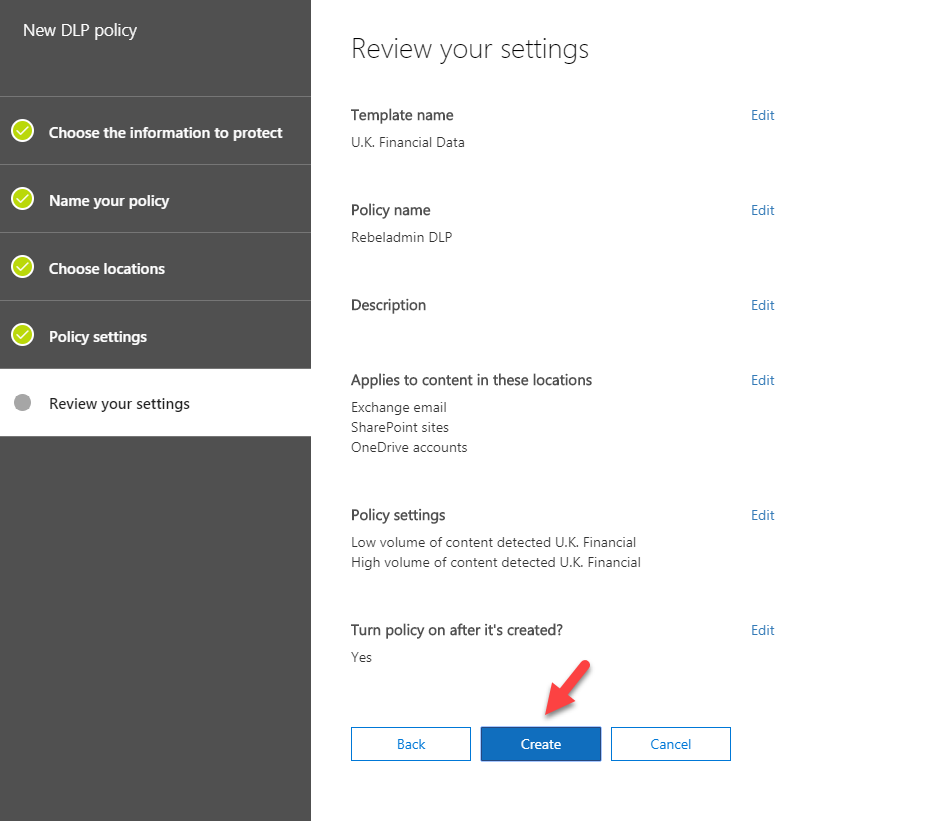The height and width of the screenshot is (821, 933).
Task: Open the Policy settings wizard step
Action: pyautogui.click(x=155, y=335)
